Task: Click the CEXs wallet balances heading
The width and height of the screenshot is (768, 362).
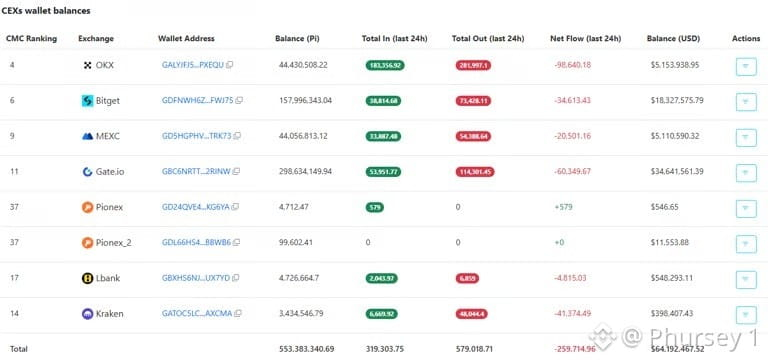Action: [46, 11]
